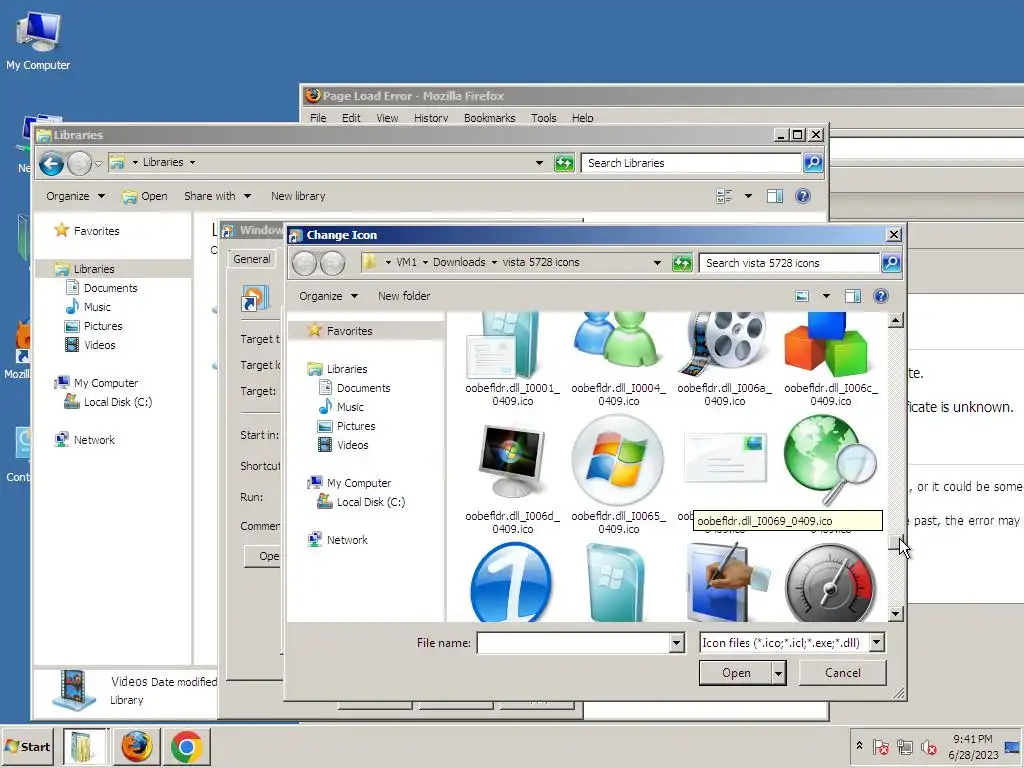Select Pictures in Change Icon navigation pane
Viewport: 1024px width, 768px height.
pos(346,426)
